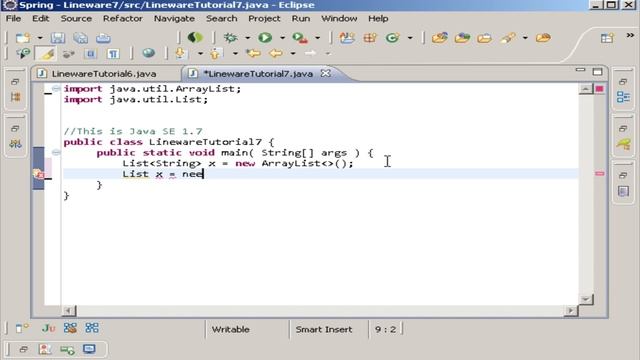Click the Run External Tools icon
The width and height of the screenshot is (640, 360).
tap(300, 38)
